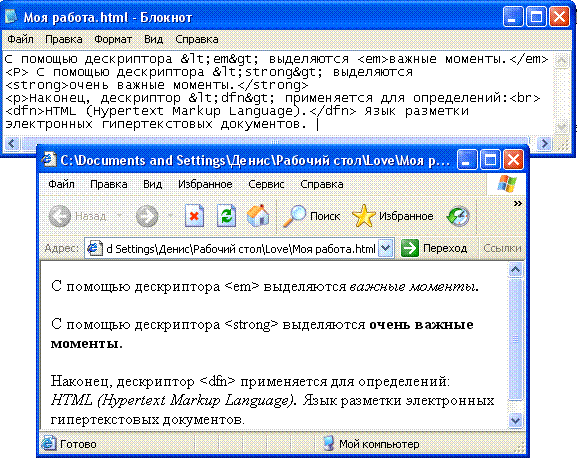The height and width of the screenshot is (458, 577).
Task: Open Back button history dropdown arrow
Action: point(120,216)
